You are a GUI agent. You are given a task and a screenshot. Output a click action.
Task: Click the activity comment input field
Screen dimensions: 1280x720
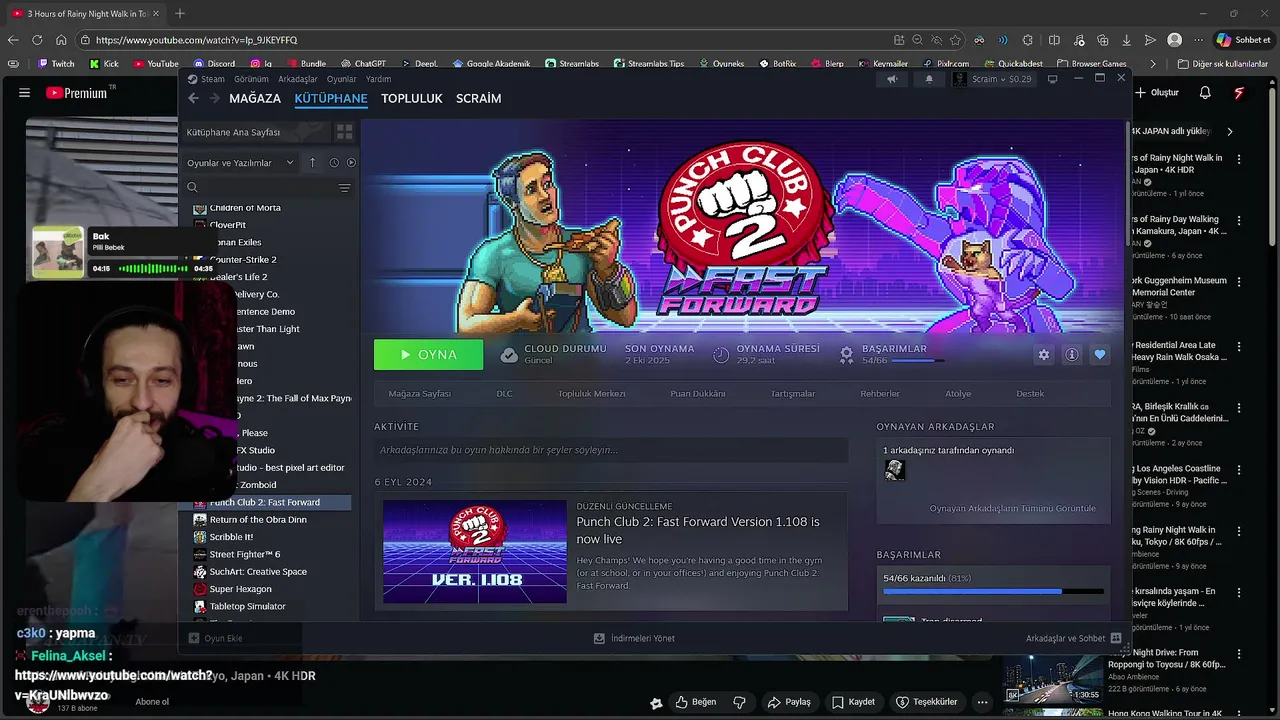click(611, 450)
